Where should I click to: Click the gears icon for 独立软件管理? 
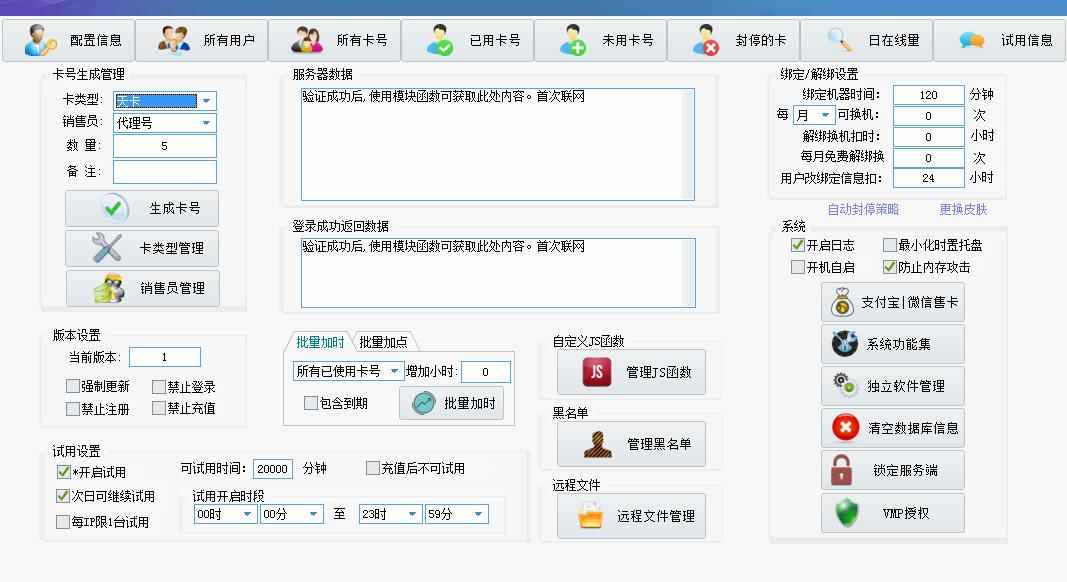pos(844,385)
